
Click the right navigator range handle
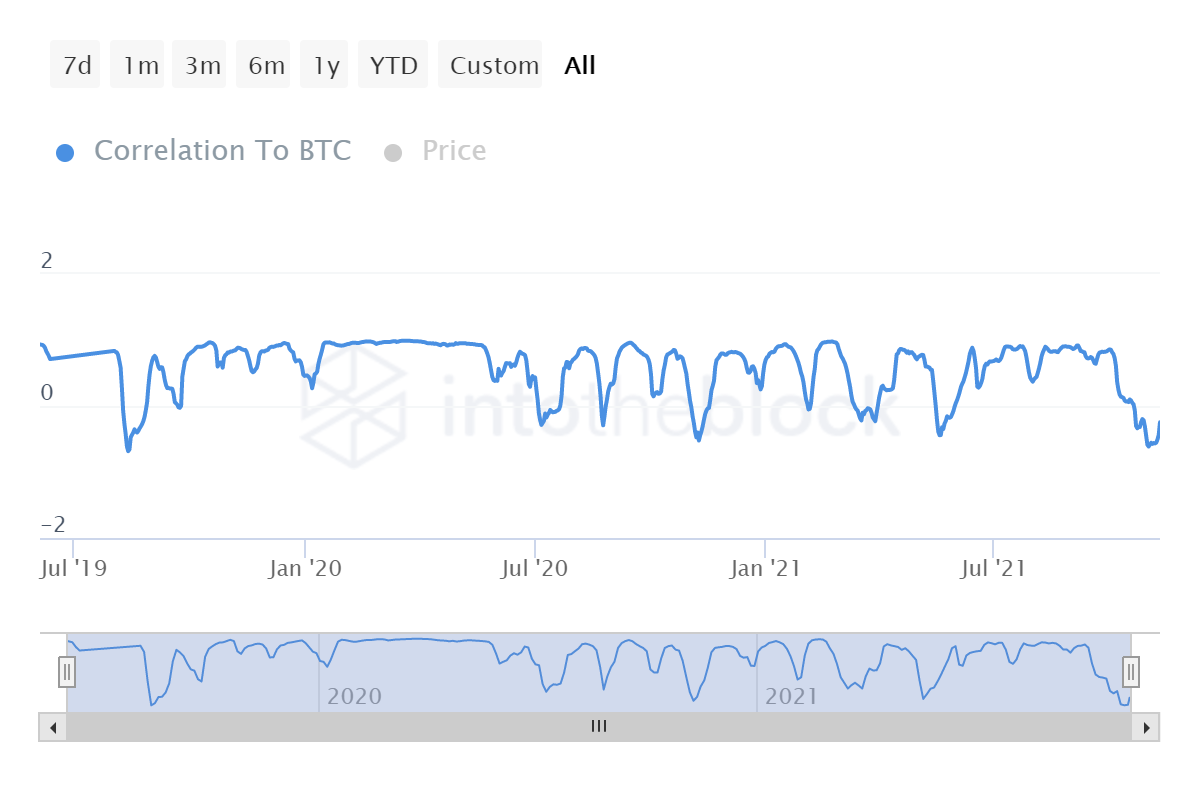(1131, 672)
